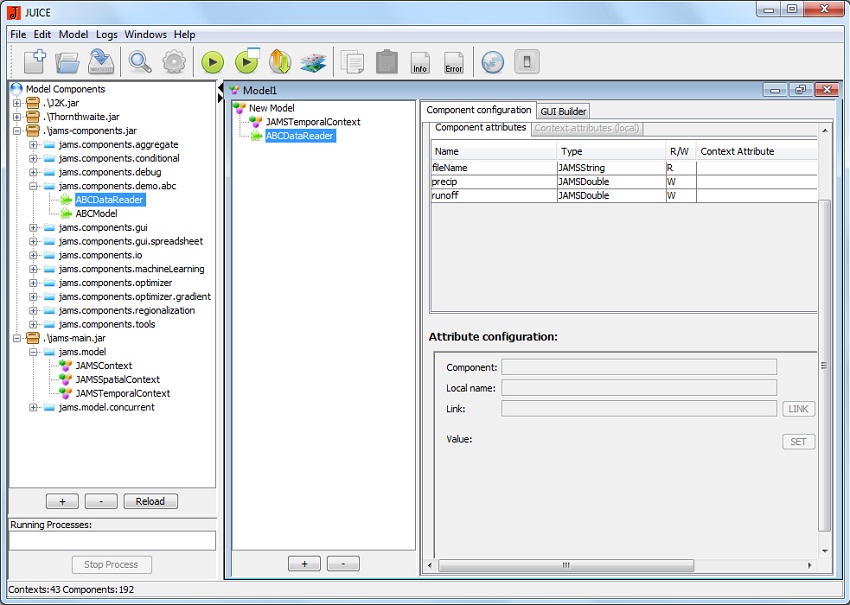850x605 pixels.
Task: Run the model with the green play icon
Action: (211, 62)
